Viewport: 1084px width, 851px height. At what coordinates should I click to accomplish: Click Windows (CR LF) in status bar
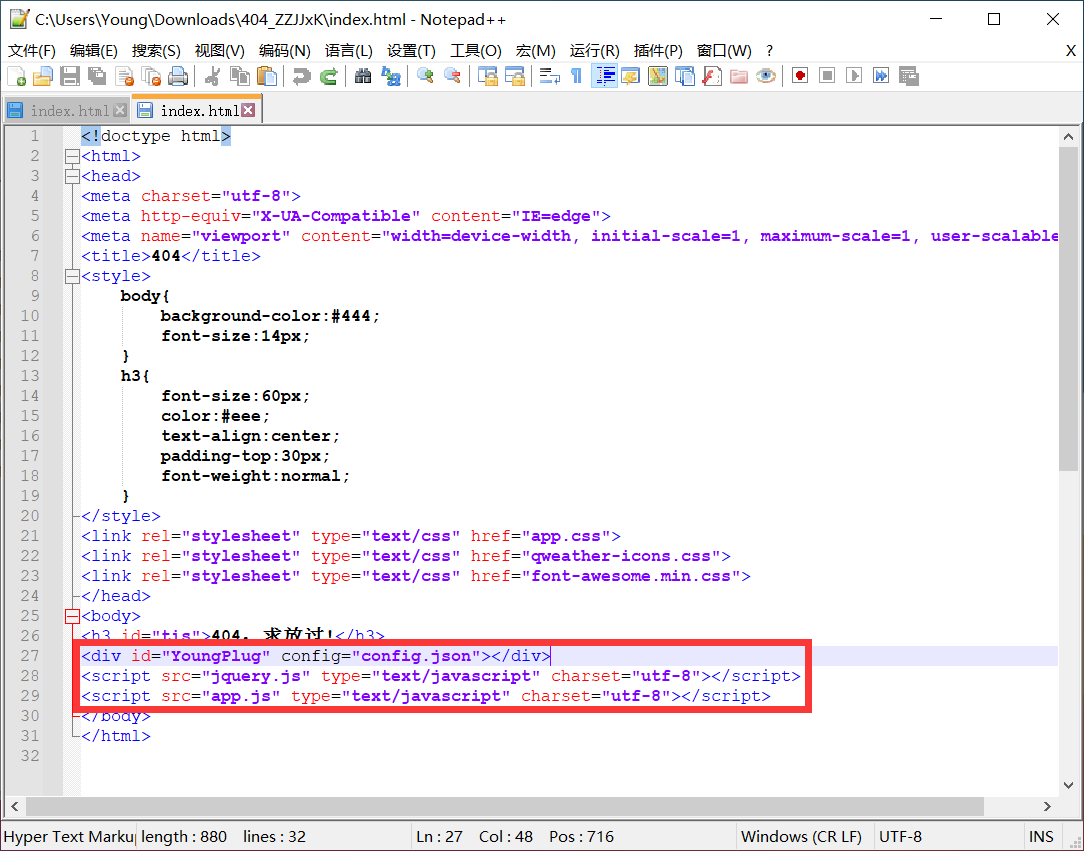click(801, 836)
